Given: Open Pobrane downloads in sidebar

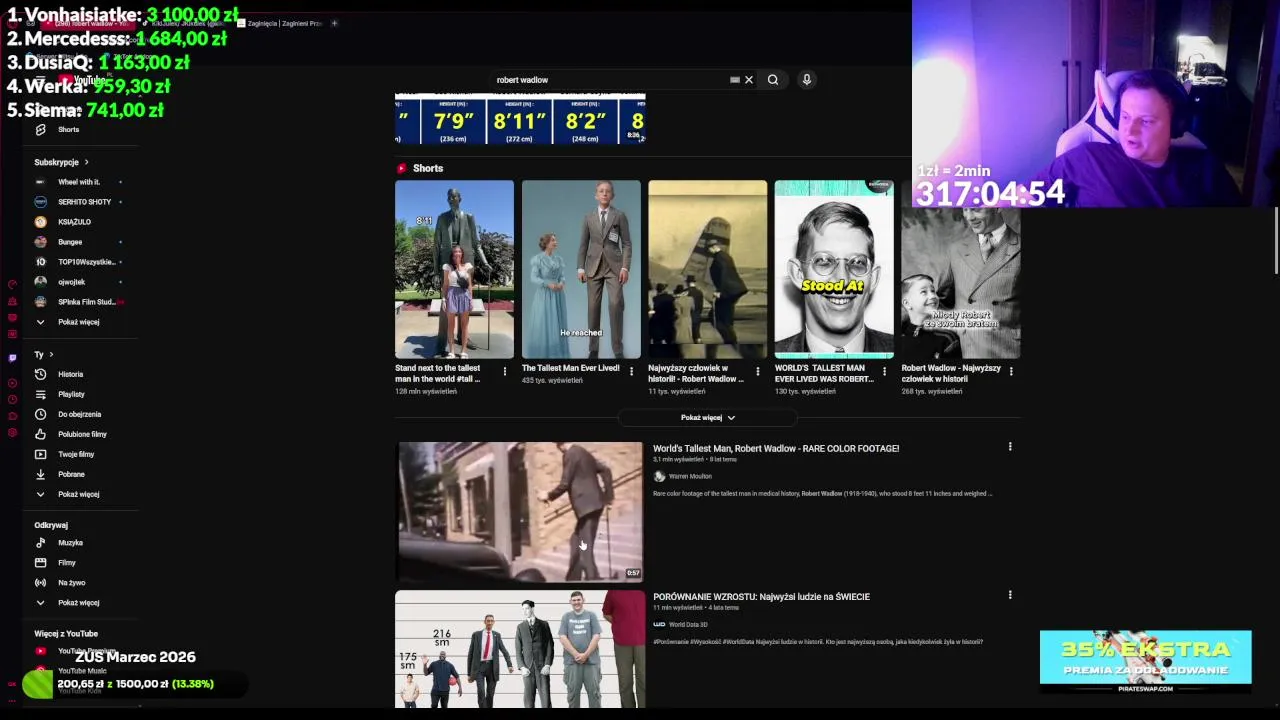Looking at the screenshot, I should click(x=70, y=474).
